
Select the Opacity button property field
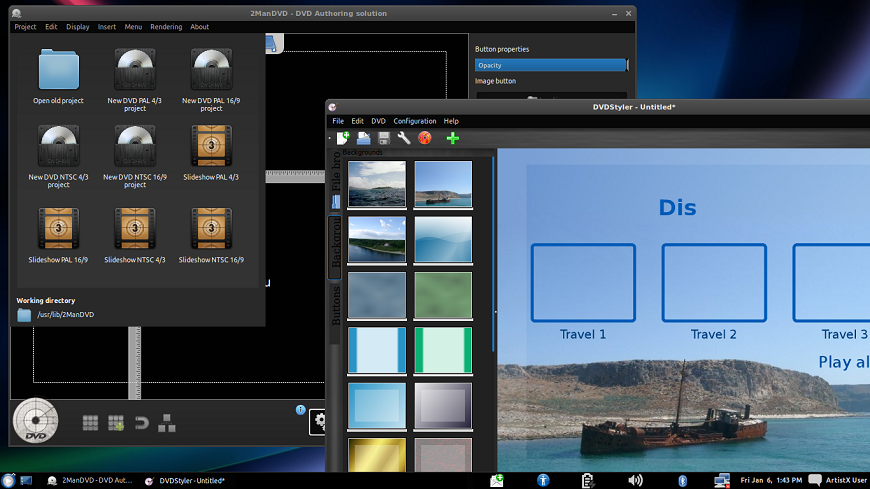pos(550,65)
